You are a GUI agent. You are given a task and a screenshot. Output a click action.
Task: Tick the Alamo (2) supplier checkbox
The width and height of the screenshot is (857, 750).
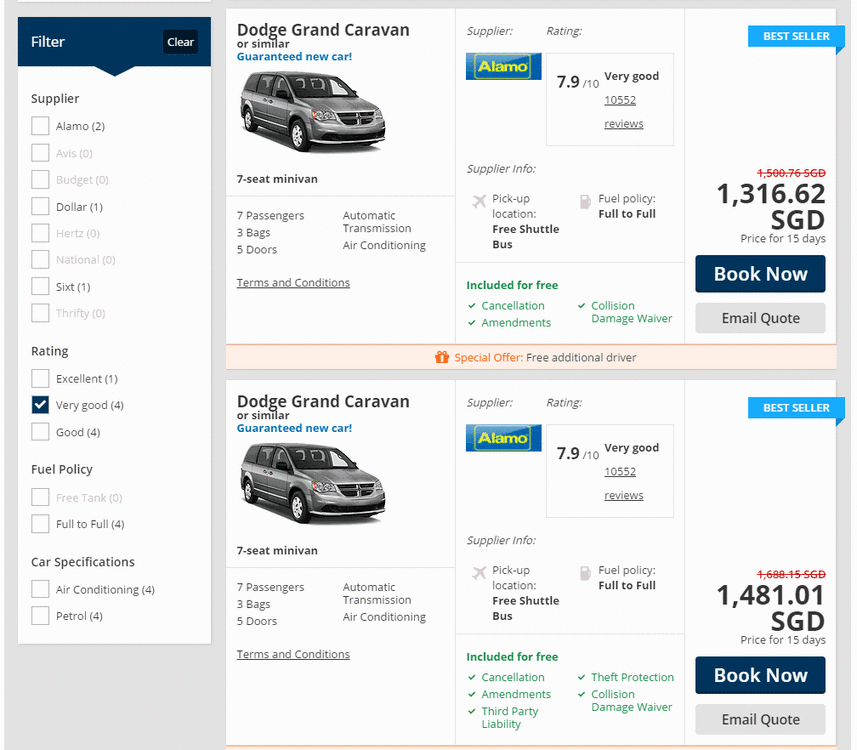pos(40,126)
